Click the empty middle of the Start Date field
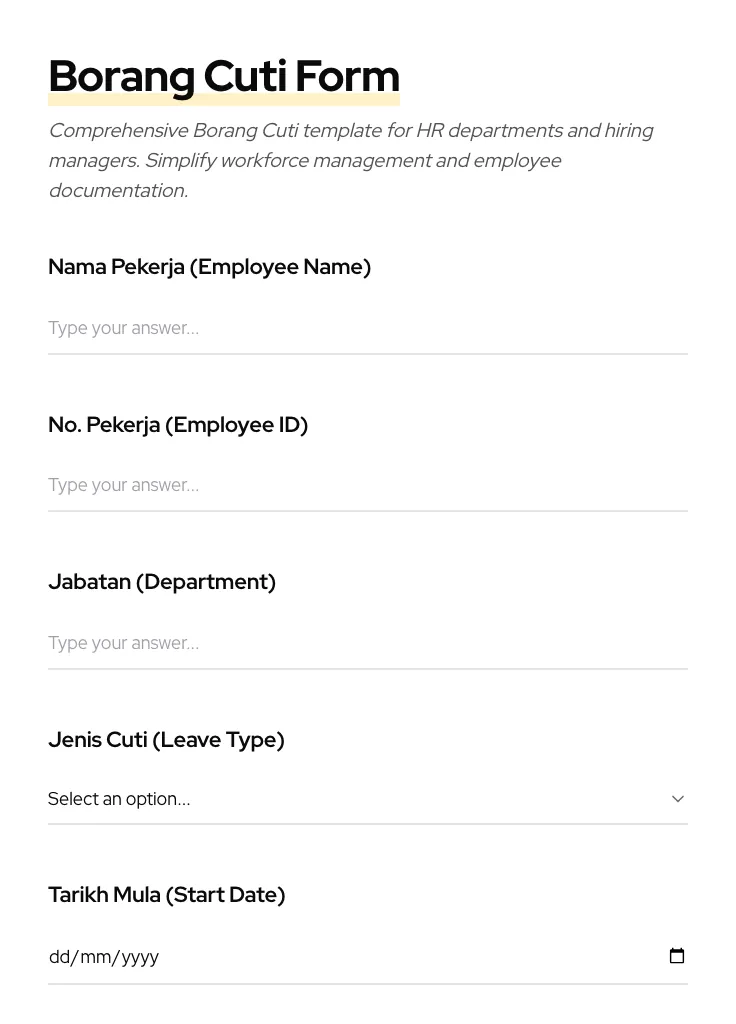736x1024 pixels. (400, 957)
